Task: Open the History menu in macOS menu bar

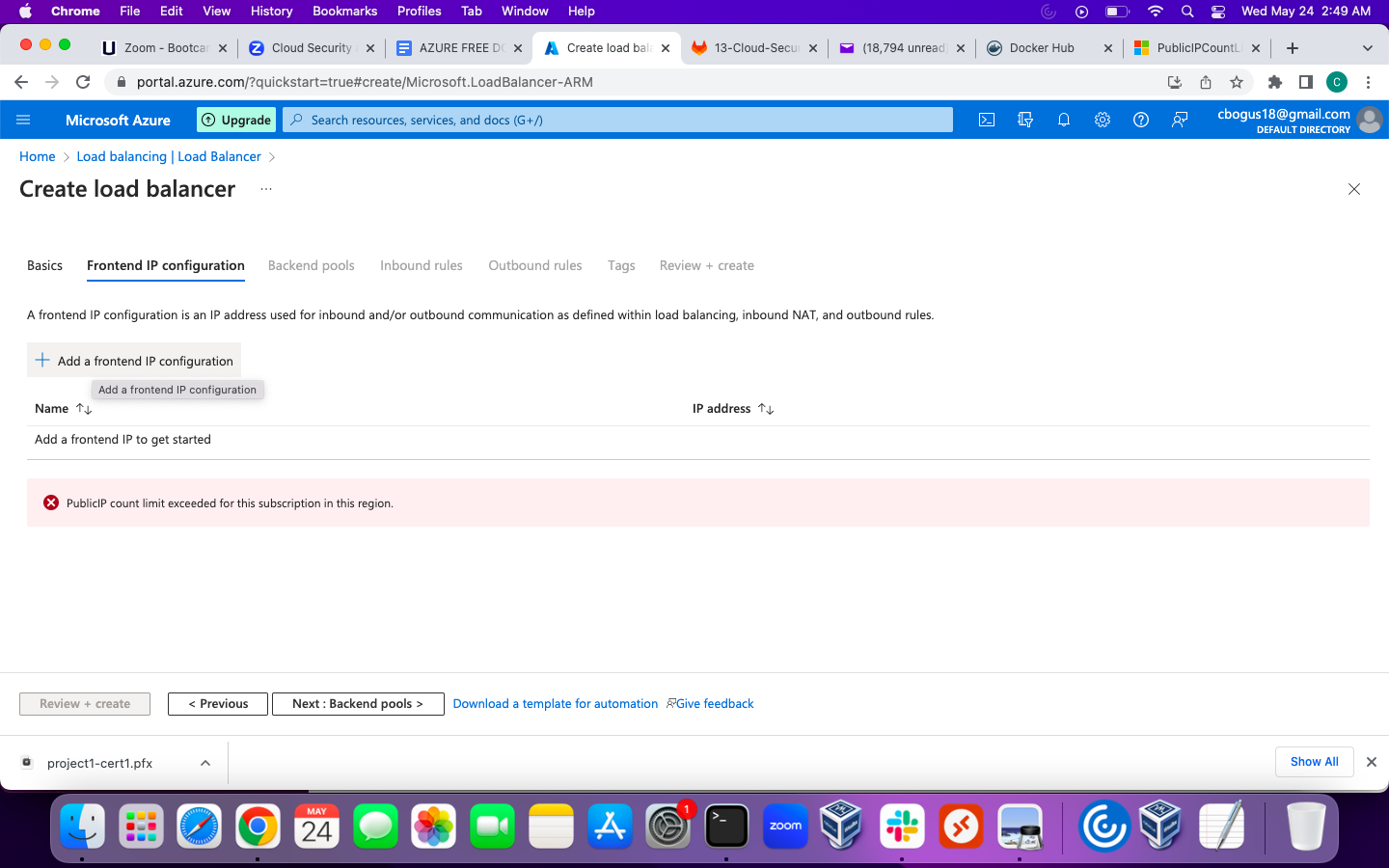Action: click(271, 11)
